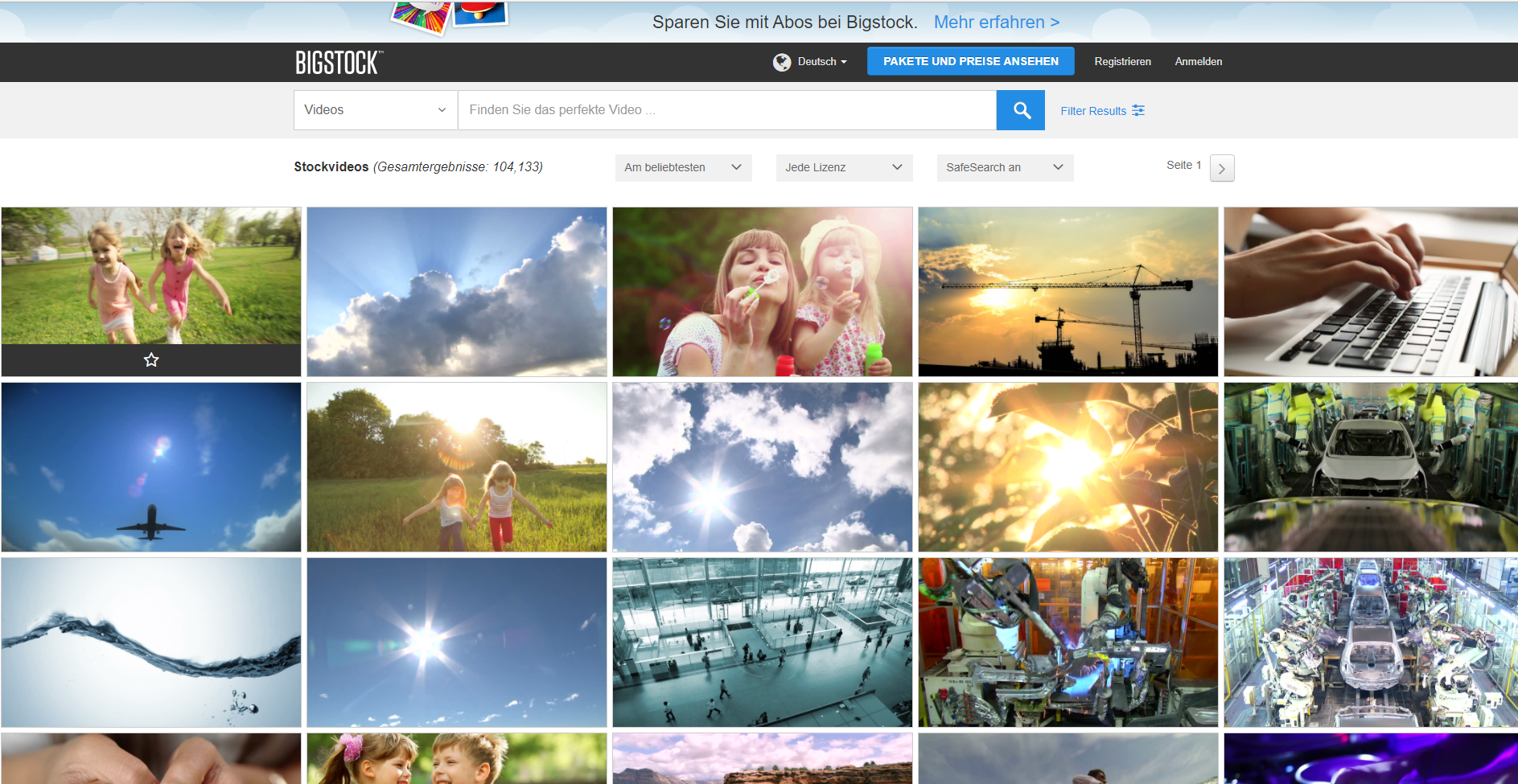
Task: Click the Seite 1 page label
Action: [x=1183, y=165]
